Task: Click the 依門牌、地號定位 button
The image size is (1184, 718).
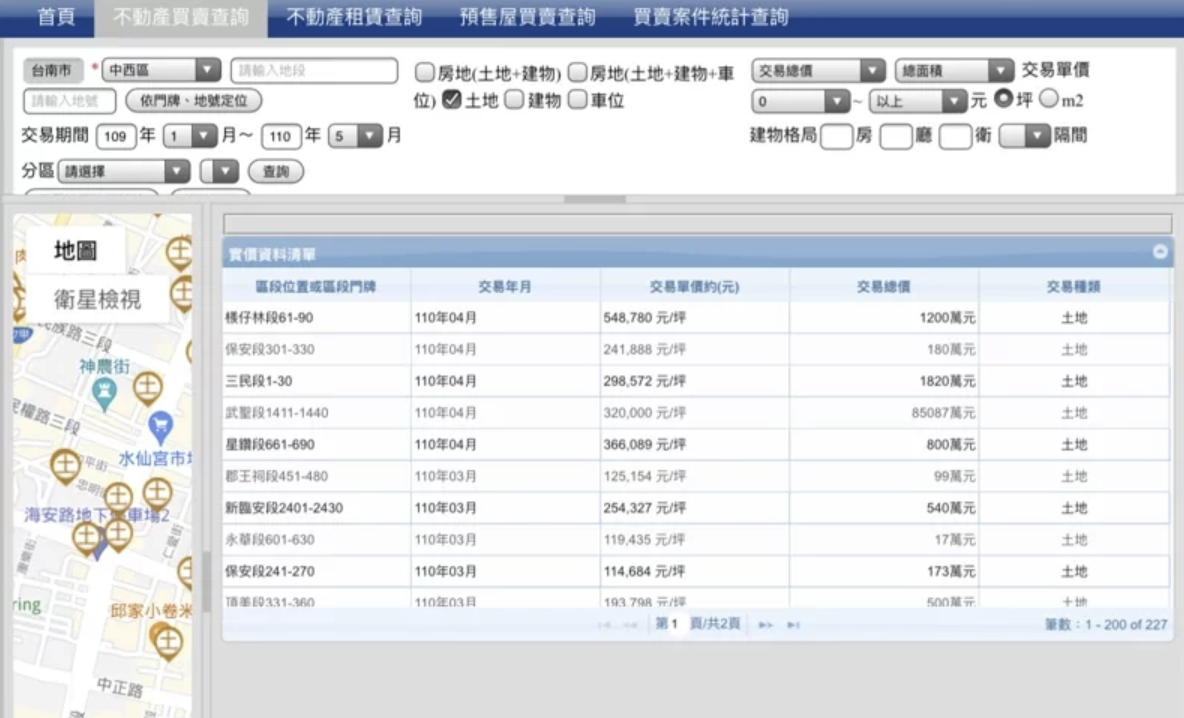Action: [x=194, y=101]
